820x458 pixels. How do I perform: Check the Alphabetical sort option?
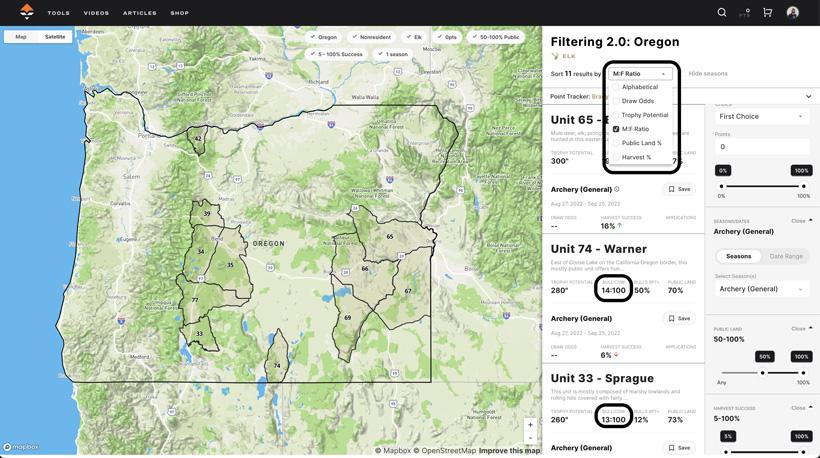click(616, 87)
